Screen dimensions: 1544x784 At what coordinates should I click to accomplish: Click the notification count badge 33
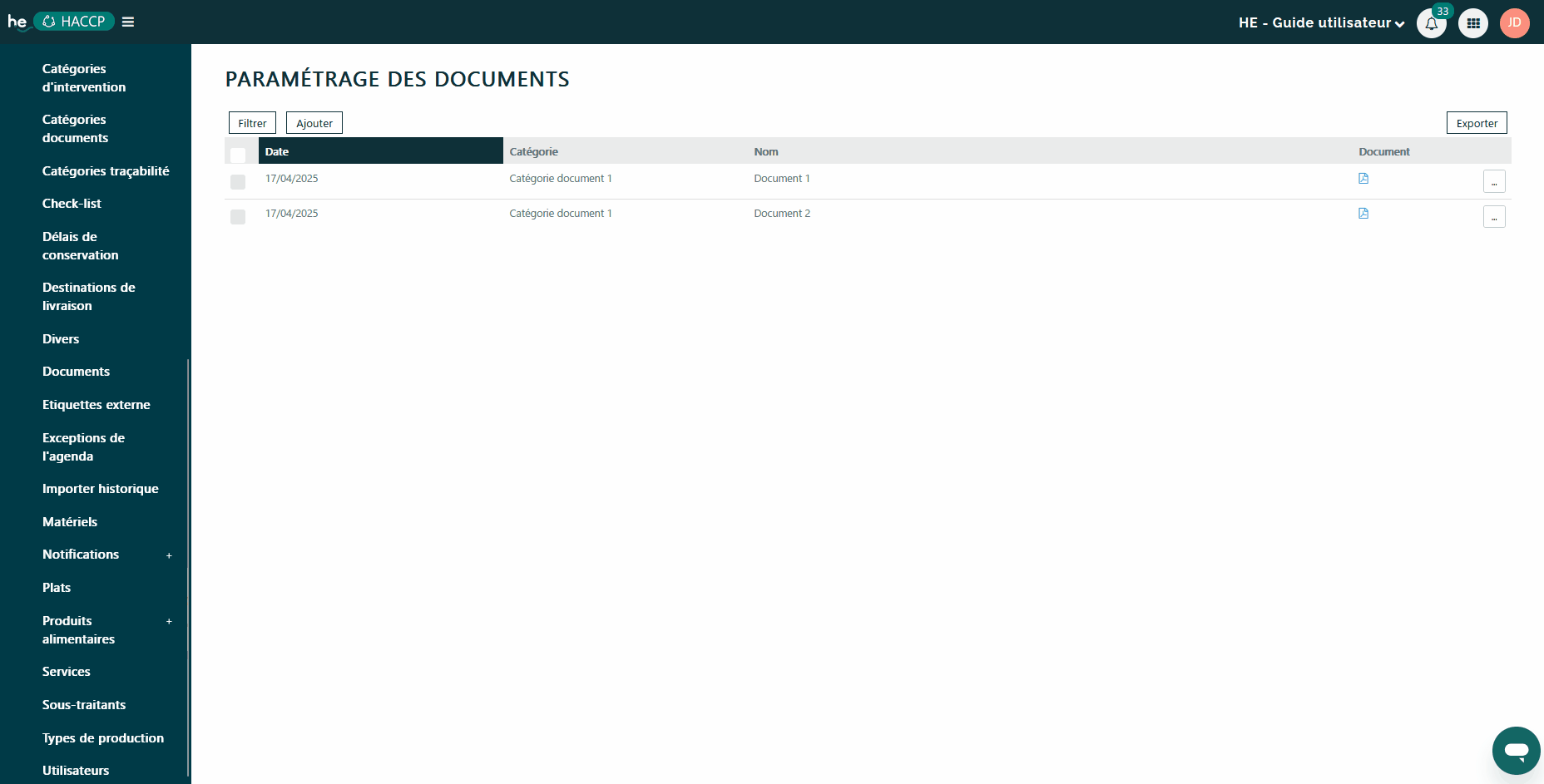click(1443, 12)
